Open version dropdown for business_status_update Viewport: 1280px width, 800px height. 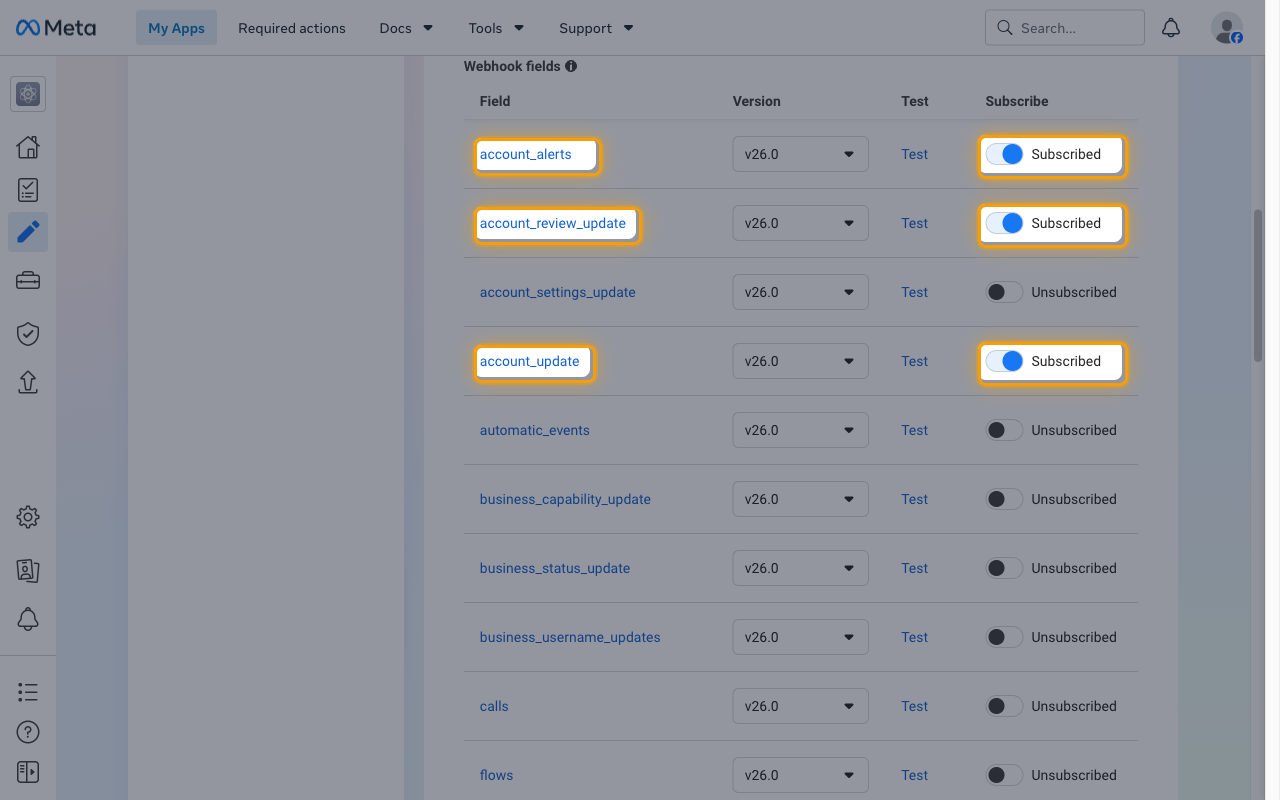point(800,568)
